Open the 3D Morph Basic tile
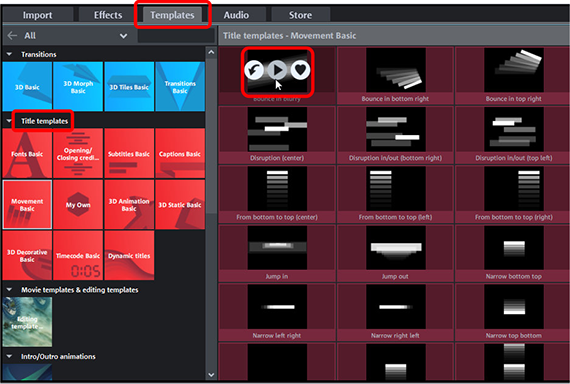Viewport: 570px width, 384px height. point(78,87)
